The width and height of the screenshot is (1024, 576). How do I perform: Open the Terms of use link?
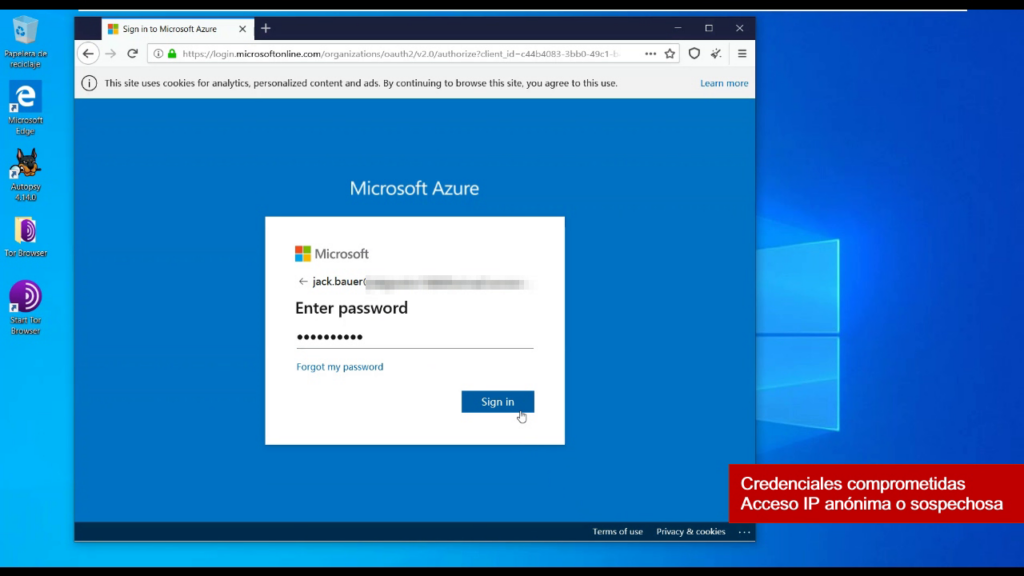618,532
